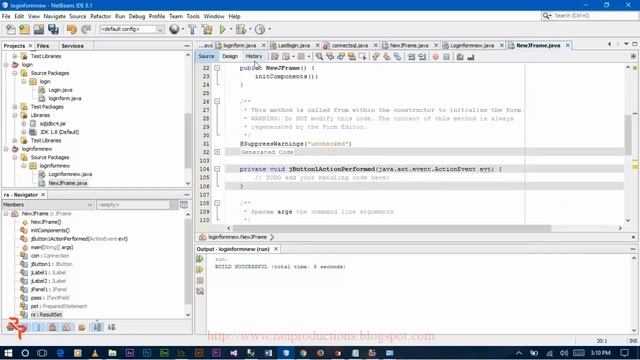640x360 pixels.
Task: Open the Navigate menu
Action: pyautogui.click(x=55, y=16)
